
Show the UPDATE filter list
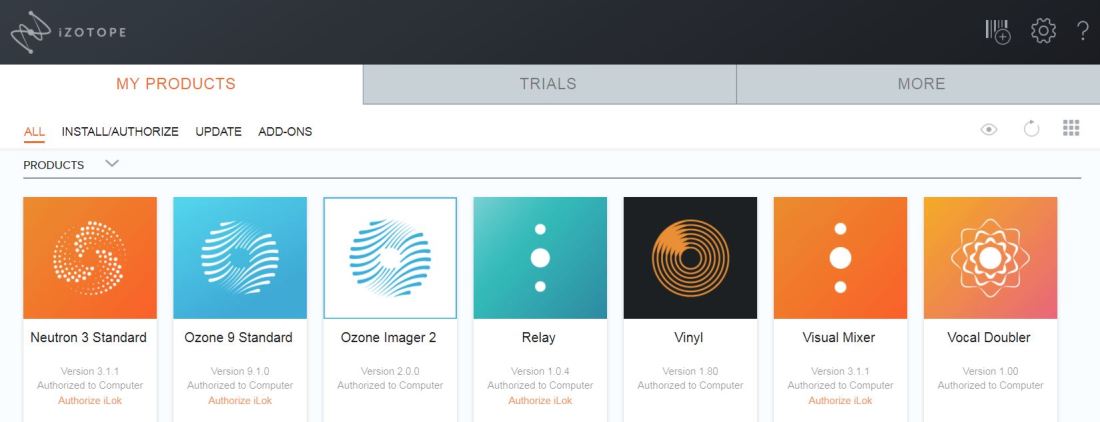click(x=218, y=131)
